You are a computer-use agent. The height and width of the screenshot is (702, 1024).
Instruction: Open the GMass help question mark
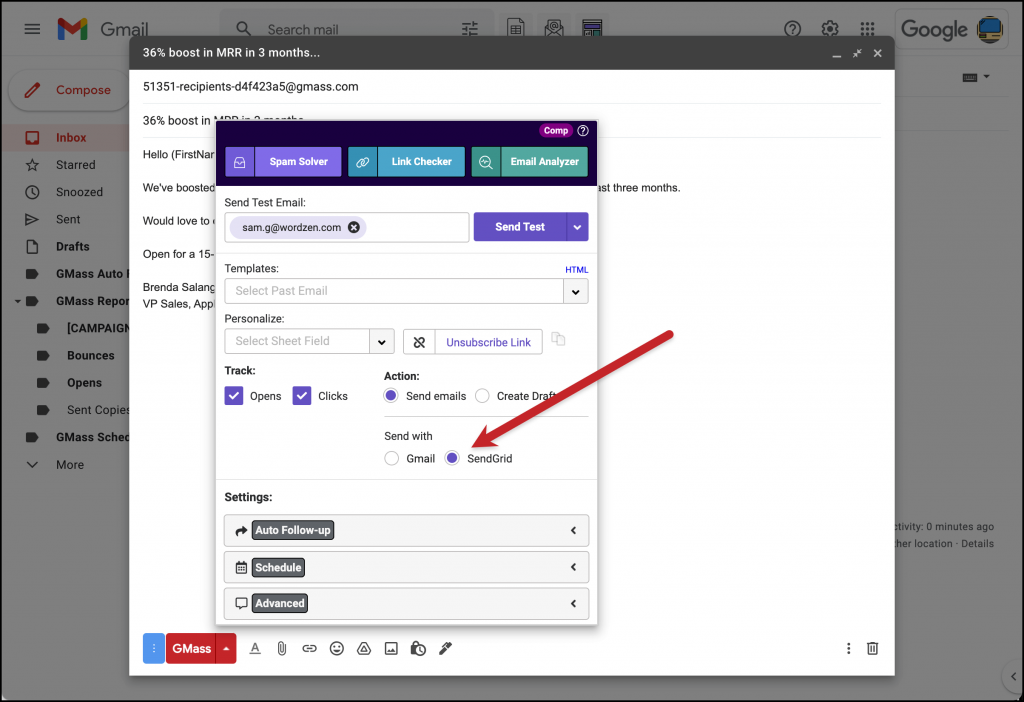tap(583, 130)
